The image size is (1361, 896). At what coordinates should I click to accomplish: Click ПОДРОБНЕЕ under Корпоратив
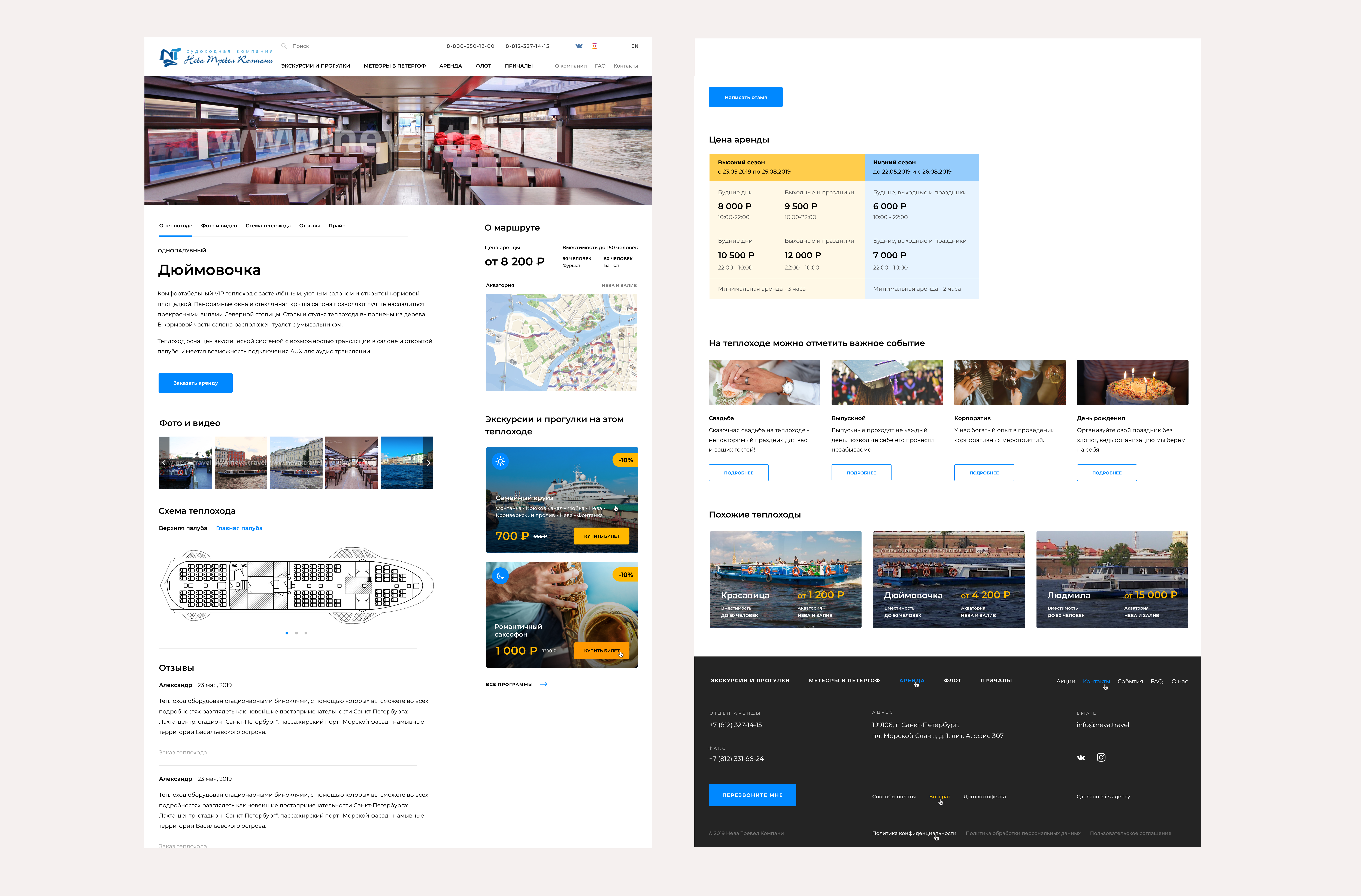coord(984,473)
